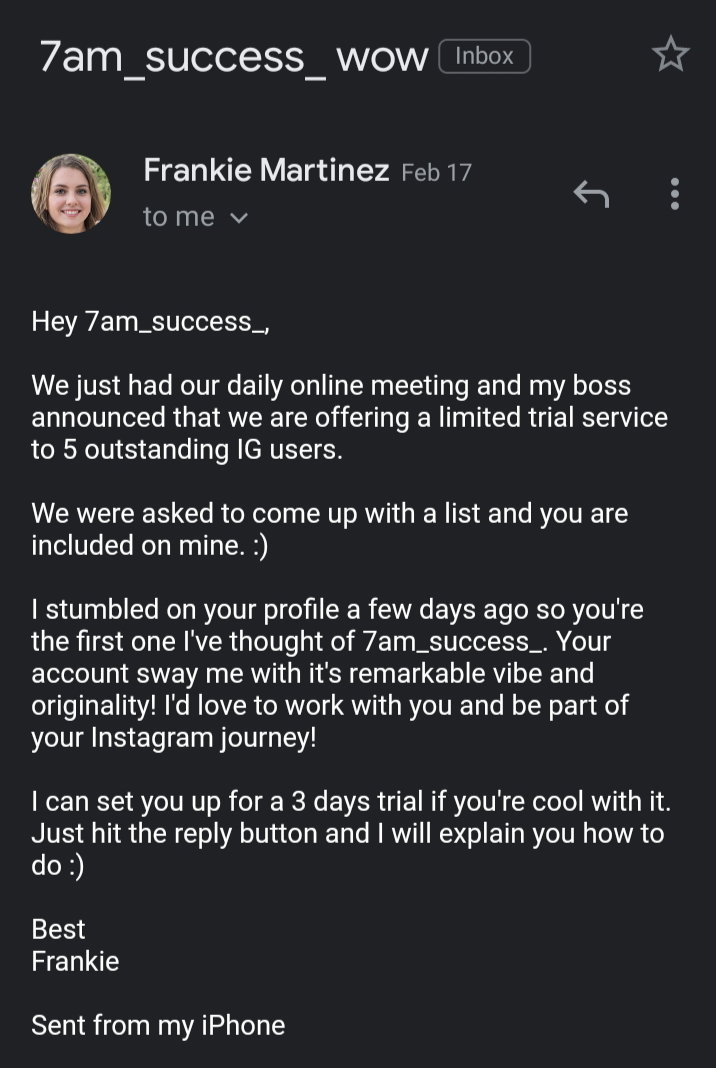Tap the paragraph 'I stumbled on your profile'

coord(337,673)
